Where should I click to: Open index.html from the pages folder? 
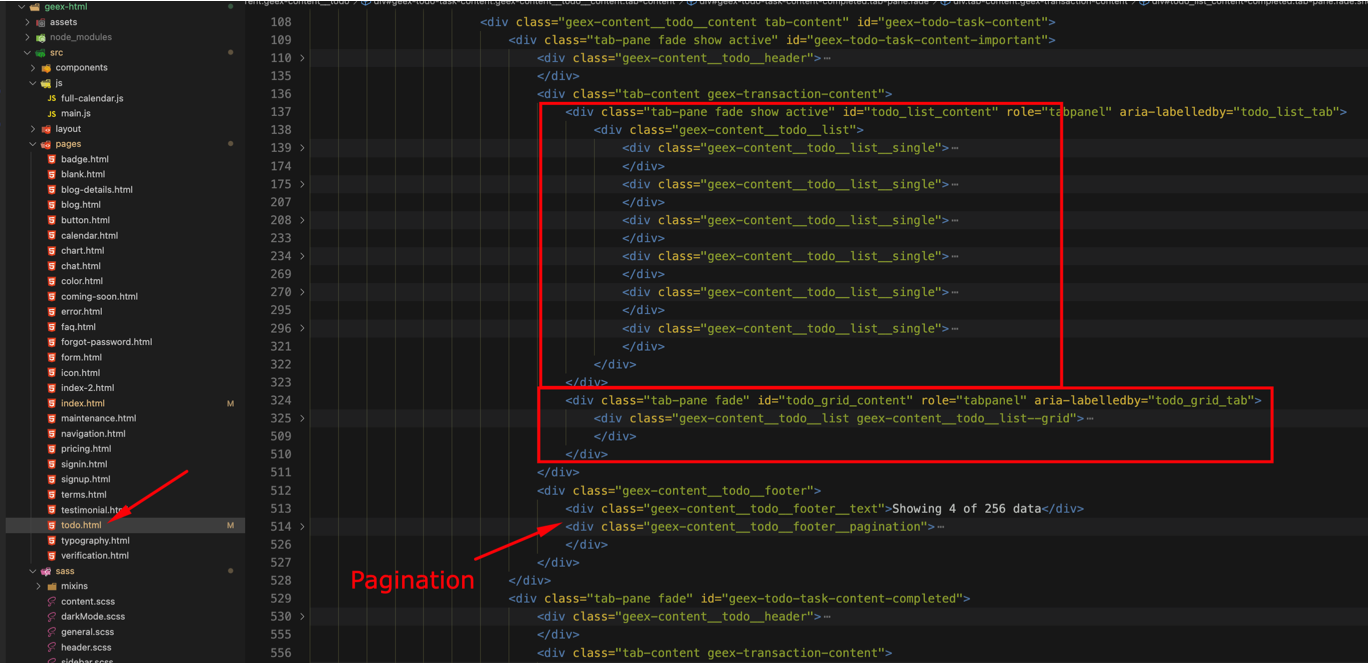point(82,403)
